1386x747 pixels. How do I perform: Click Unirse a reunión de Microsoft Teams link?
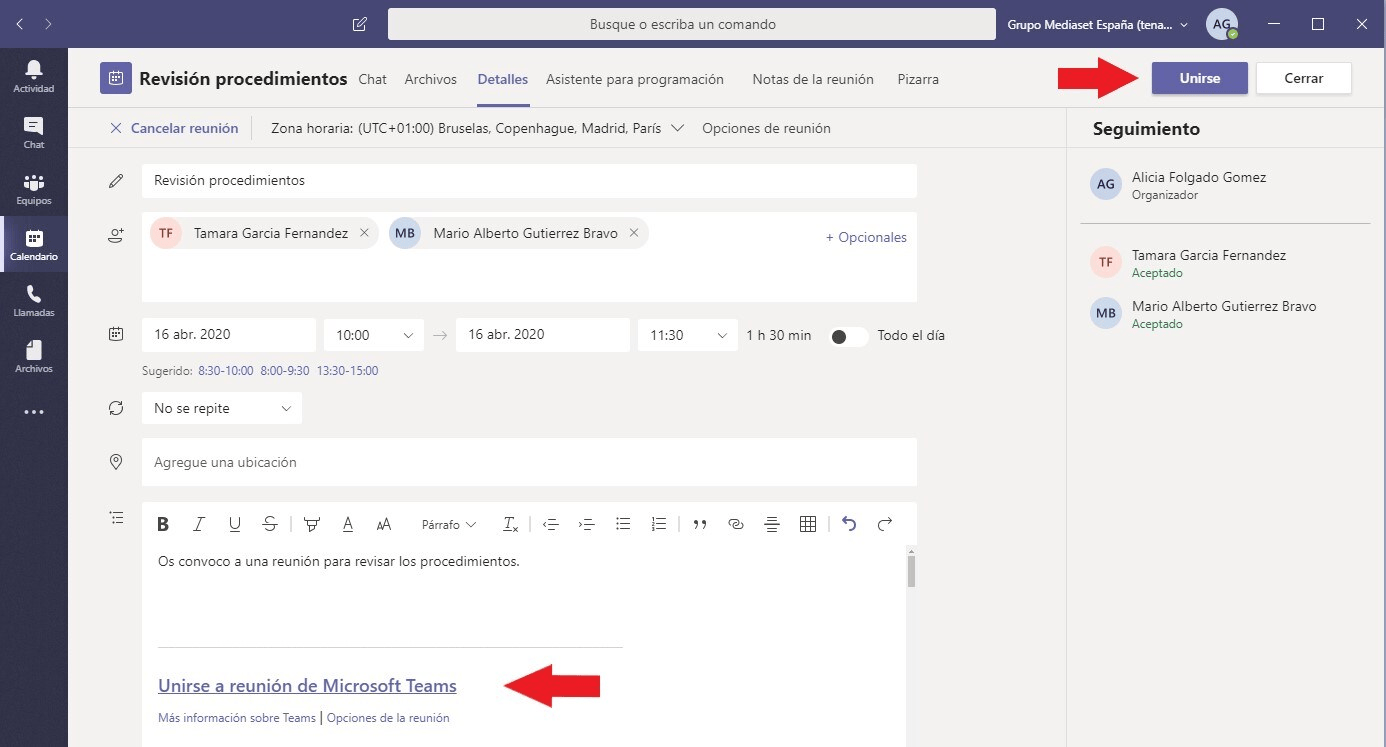point(307,686)
